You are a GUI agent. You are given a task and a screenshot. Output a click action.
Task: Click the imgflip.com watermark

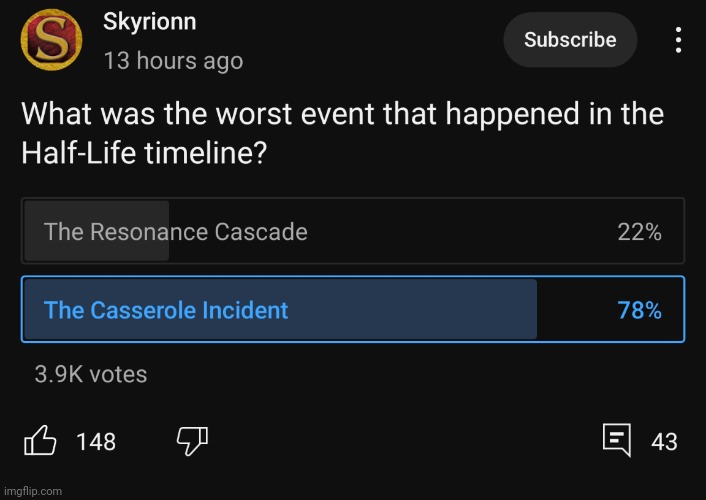32,491
